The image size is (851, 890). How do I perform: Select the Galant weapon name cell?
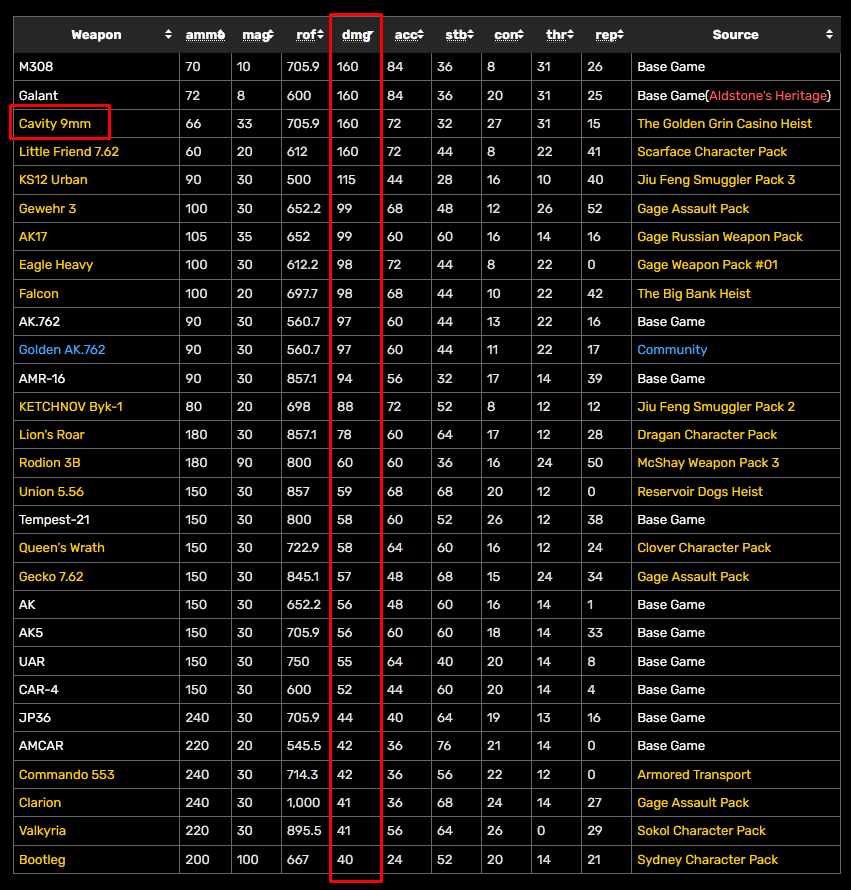[97, 95]
